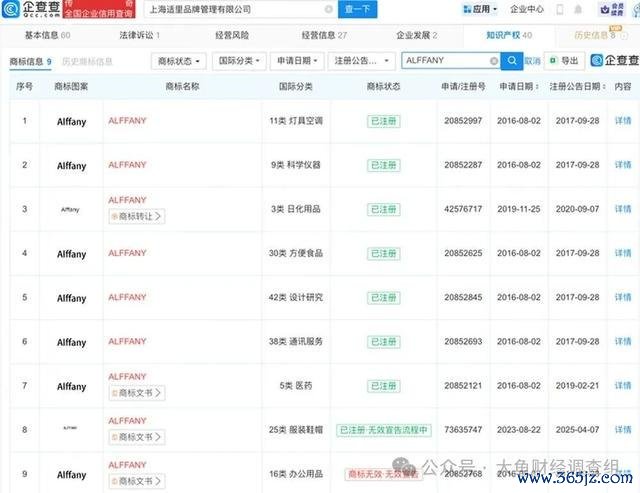Click 16类 办公用品 class cell
The image size is (640, 493).
[296, 474]
